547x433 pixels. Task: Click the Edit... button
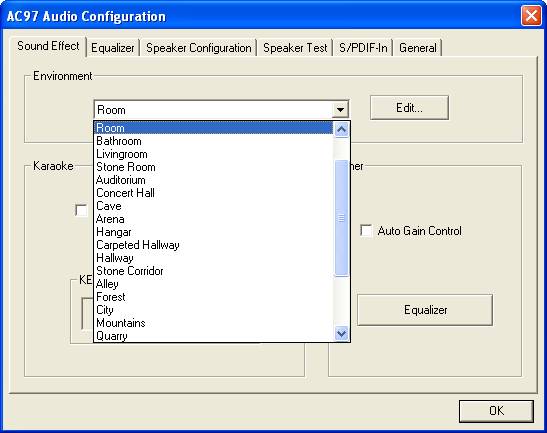point(409,108)
